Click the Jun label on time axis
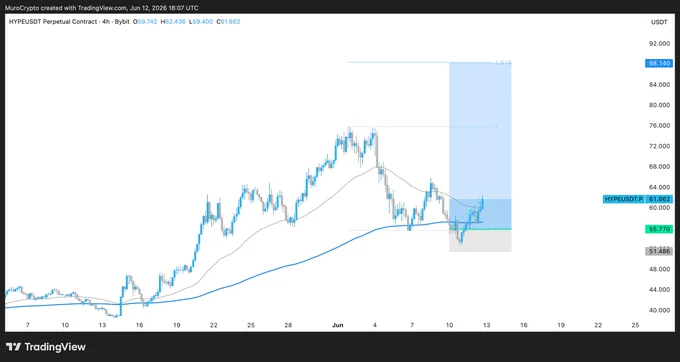 (x=337, y=325)
